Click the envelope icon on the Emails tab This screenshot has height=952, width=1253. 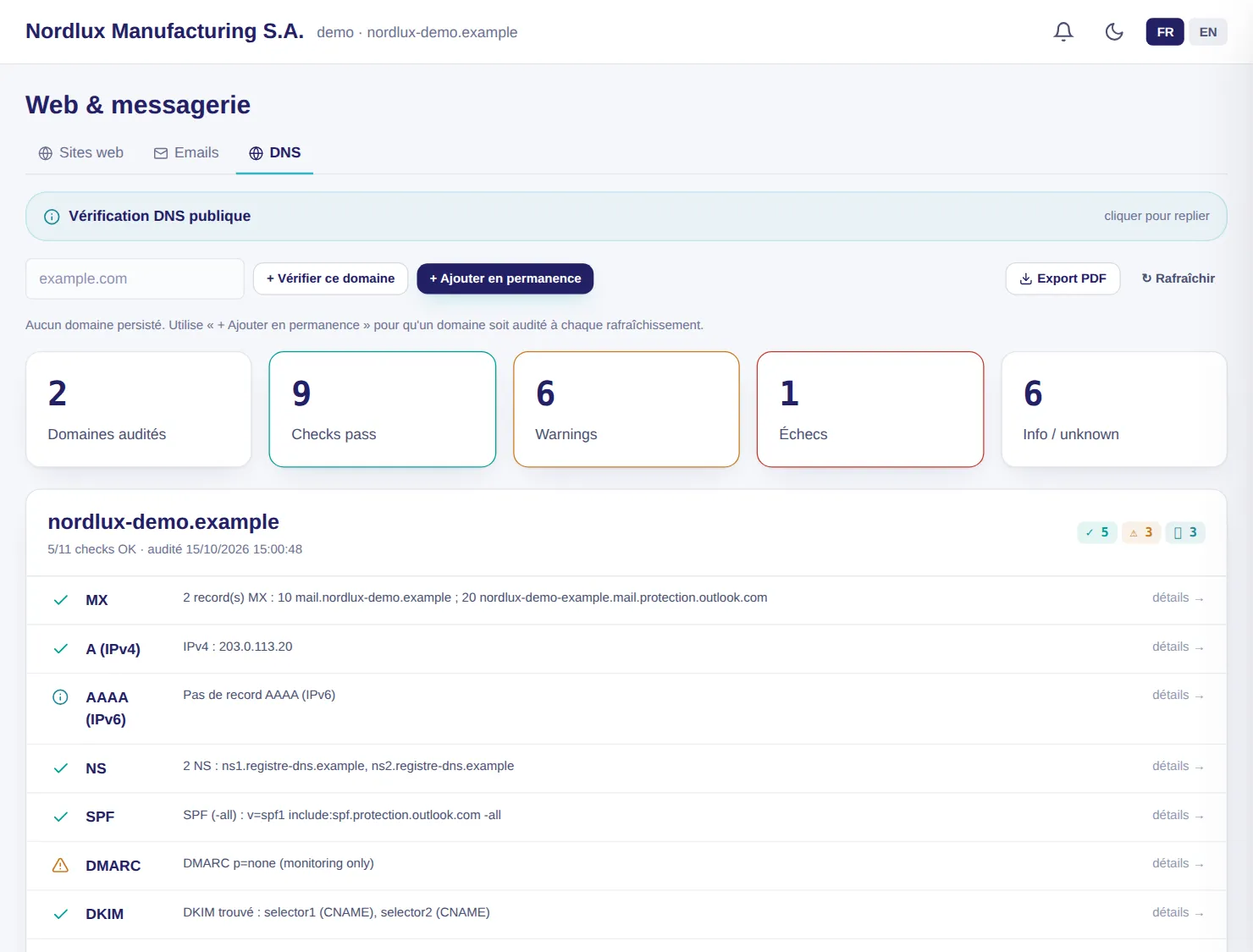(161, 153)
